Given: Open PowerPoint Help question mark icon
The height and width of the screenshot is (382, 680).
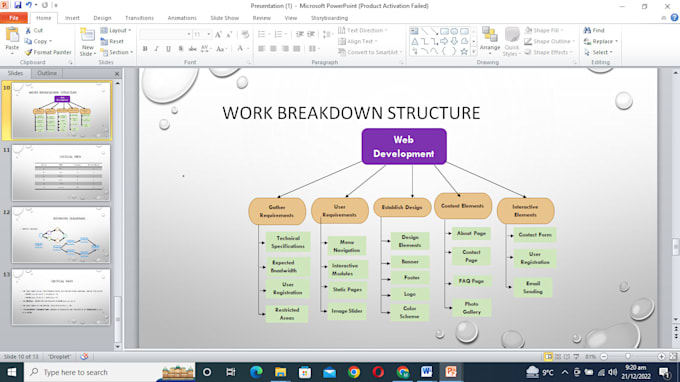Looking at the screenshot, I should [x=674, y=18].
